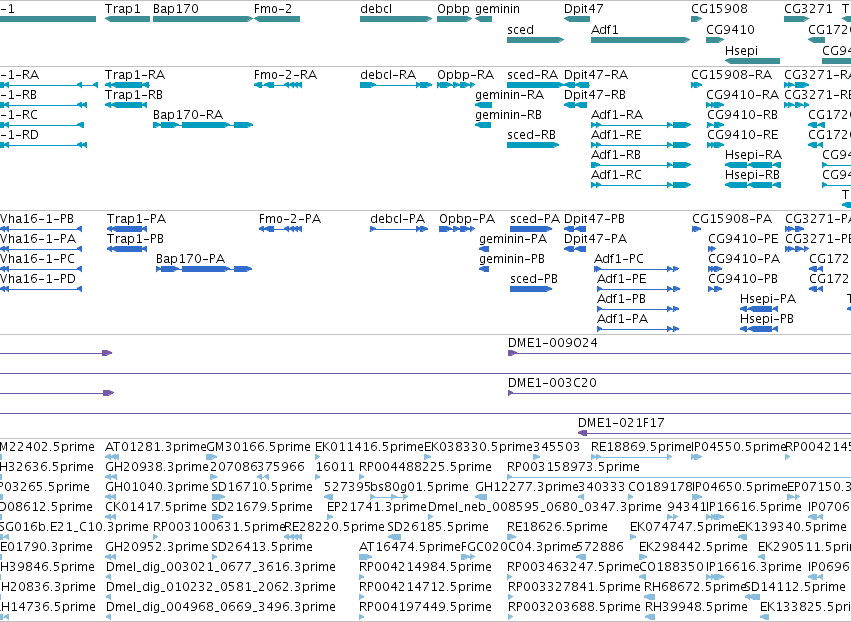Select the Hsepi-PB protein label
This screenshot has width=851, height=622.
pyautogui.click(x=767, y=319)
